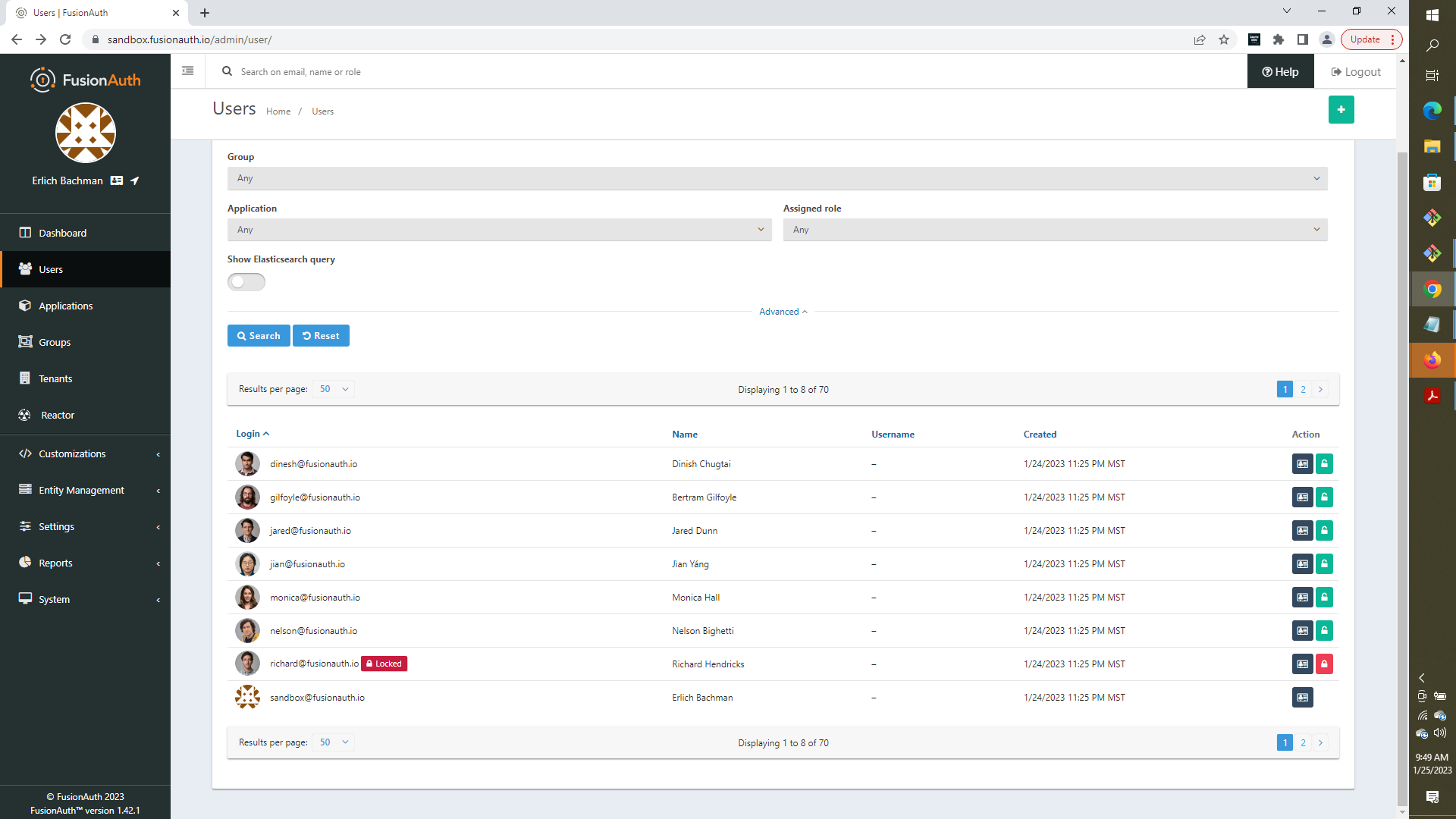This screenshot has width=1456, height=819.
Task: Lock Jared Dunn's account with the lock toggle
Action: 1324,530
